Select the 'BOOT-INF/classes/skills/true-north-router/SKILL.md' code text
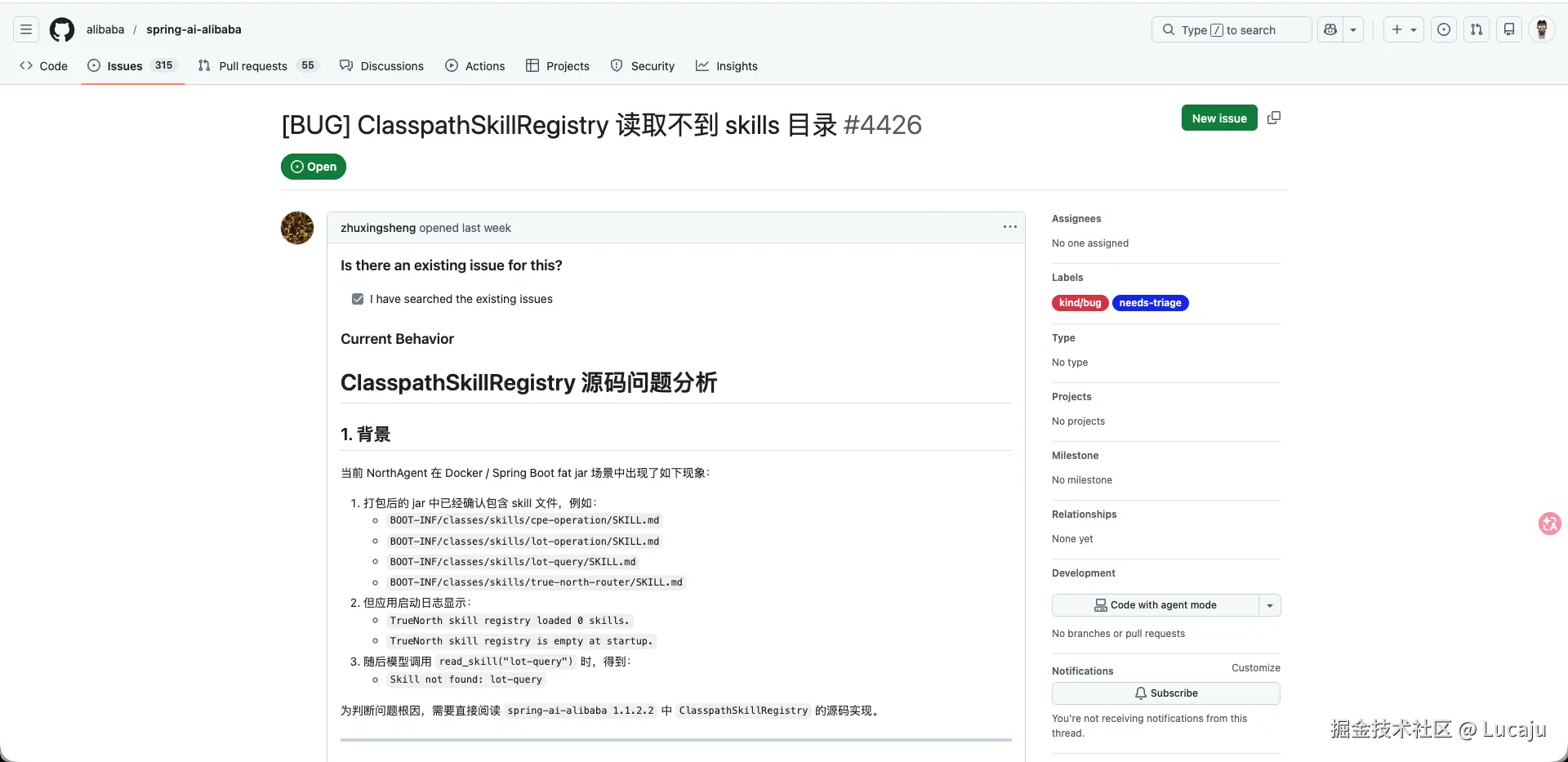1568x762 pixels. [x=537, y=582]
